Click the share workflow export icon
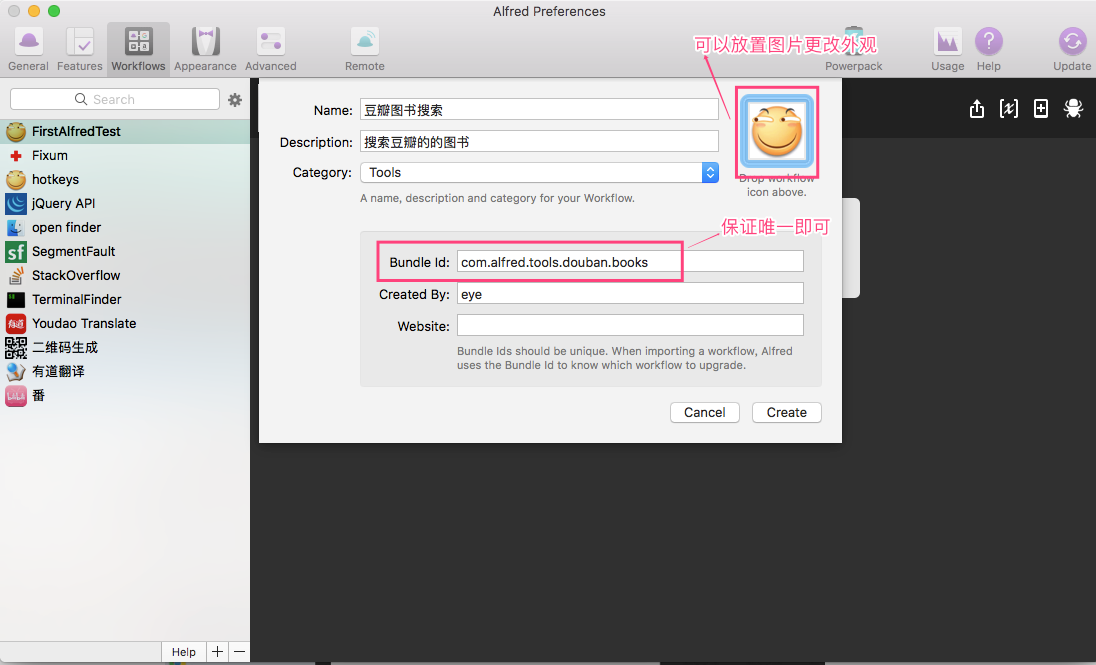 click(x=976, y=108)
